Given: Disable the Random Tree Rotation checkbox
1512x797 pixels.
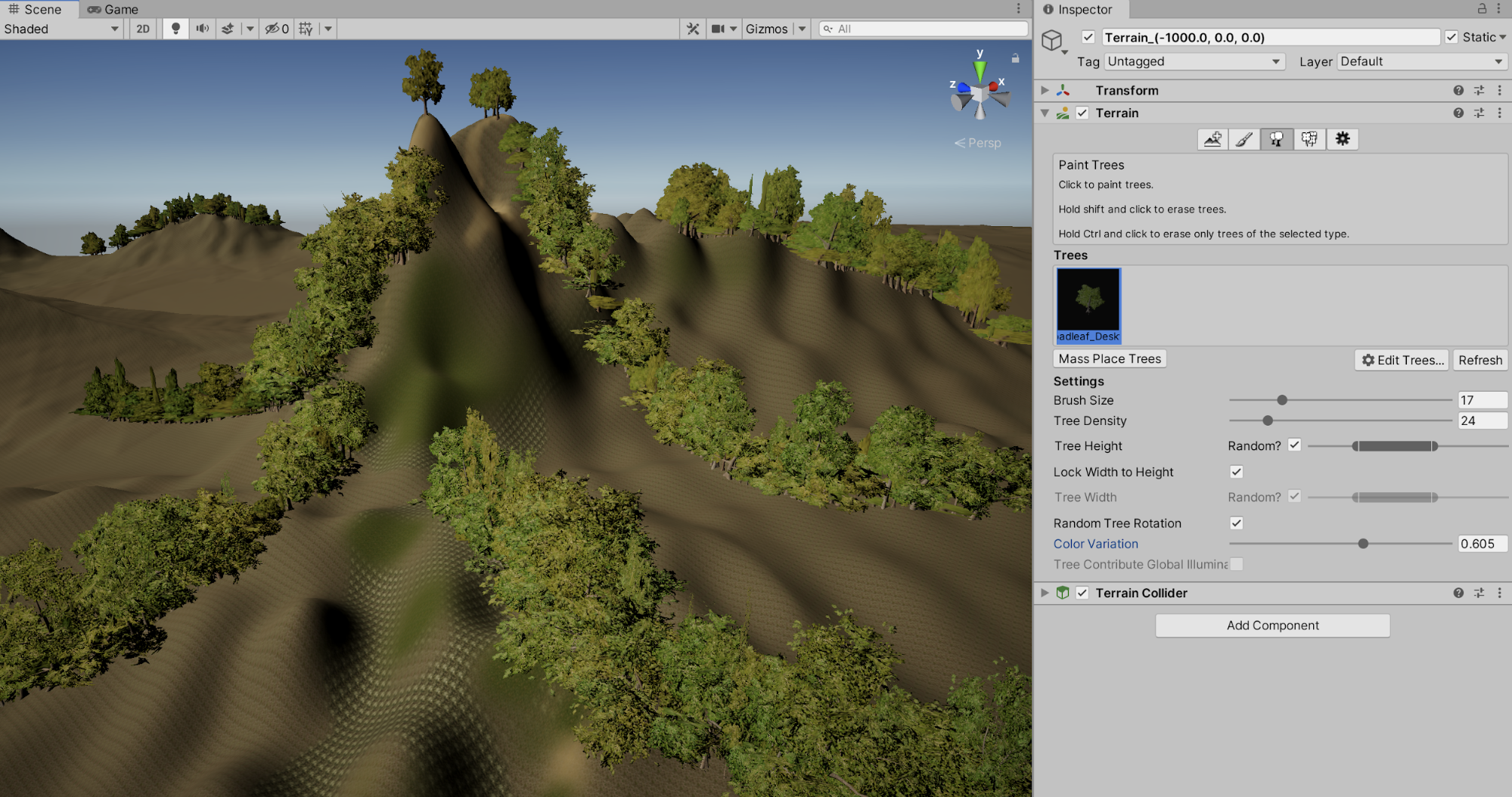Looking at the screenshot, I should (x=1237, y=523).
